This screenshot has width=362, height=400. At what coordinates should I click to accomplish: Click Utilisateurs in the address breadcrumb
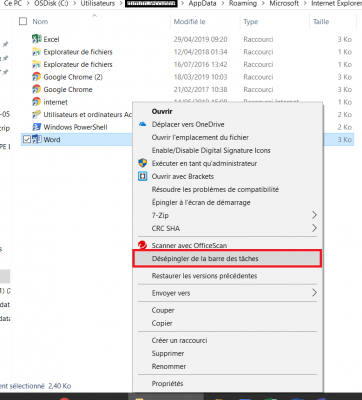pos(98,4)
